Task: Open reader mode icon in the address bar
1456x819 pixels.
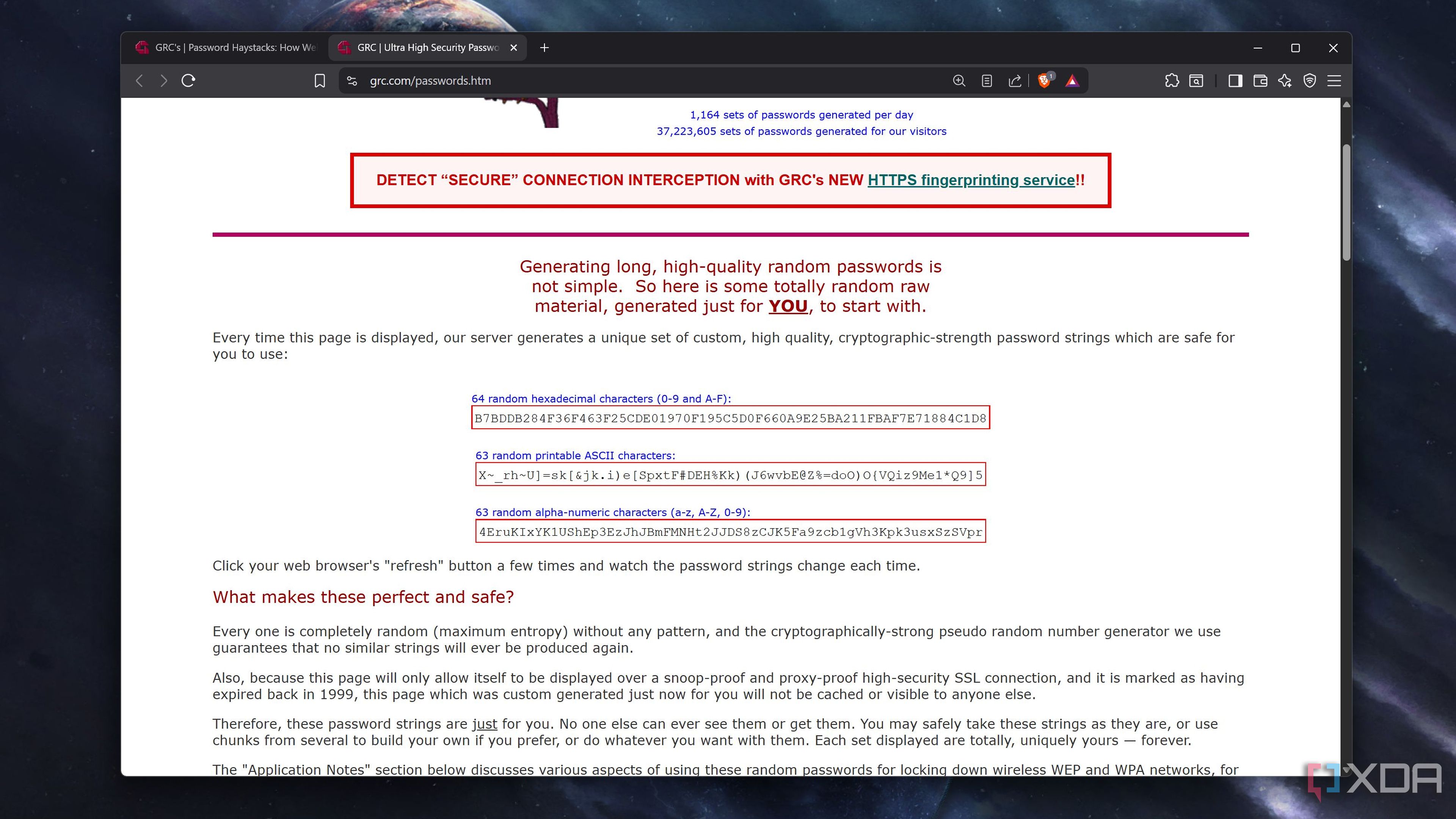Action: (987, 81)
